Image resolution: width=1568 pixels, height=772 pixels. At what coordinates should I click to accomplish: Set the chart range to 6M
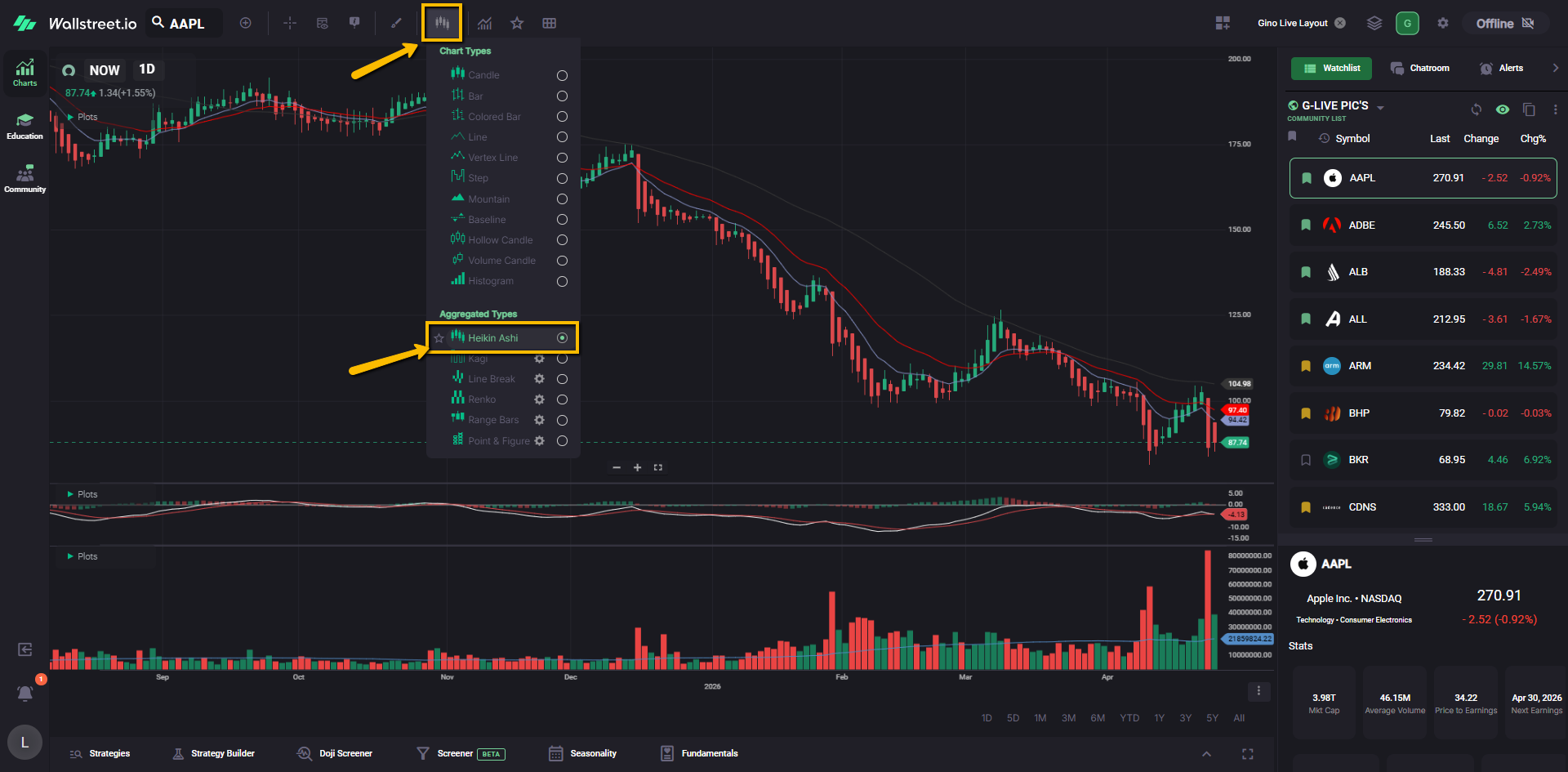point(1098,718)
